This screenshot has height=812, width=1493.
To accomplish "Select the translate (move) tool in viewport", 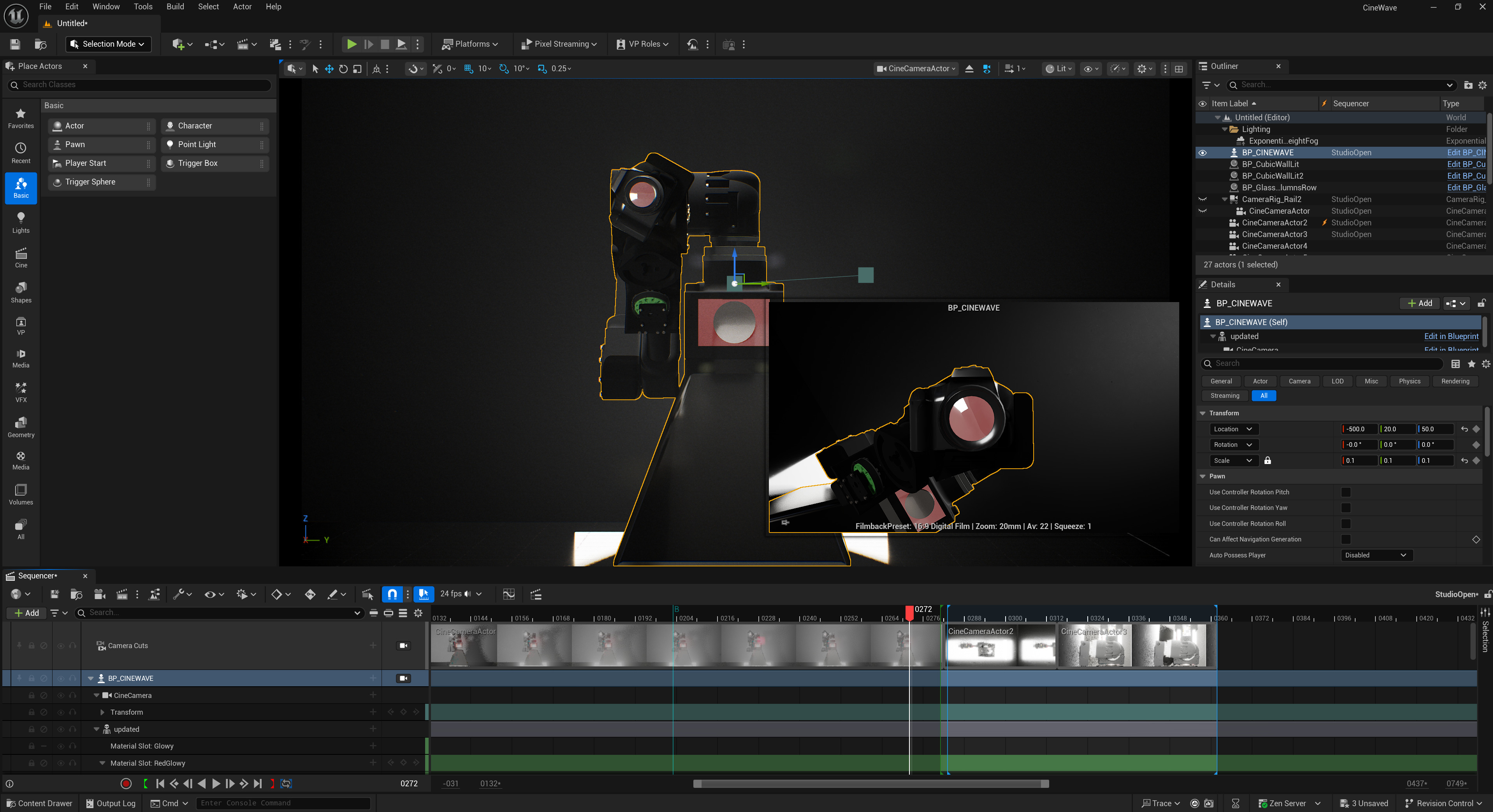I will click(329, 69).
